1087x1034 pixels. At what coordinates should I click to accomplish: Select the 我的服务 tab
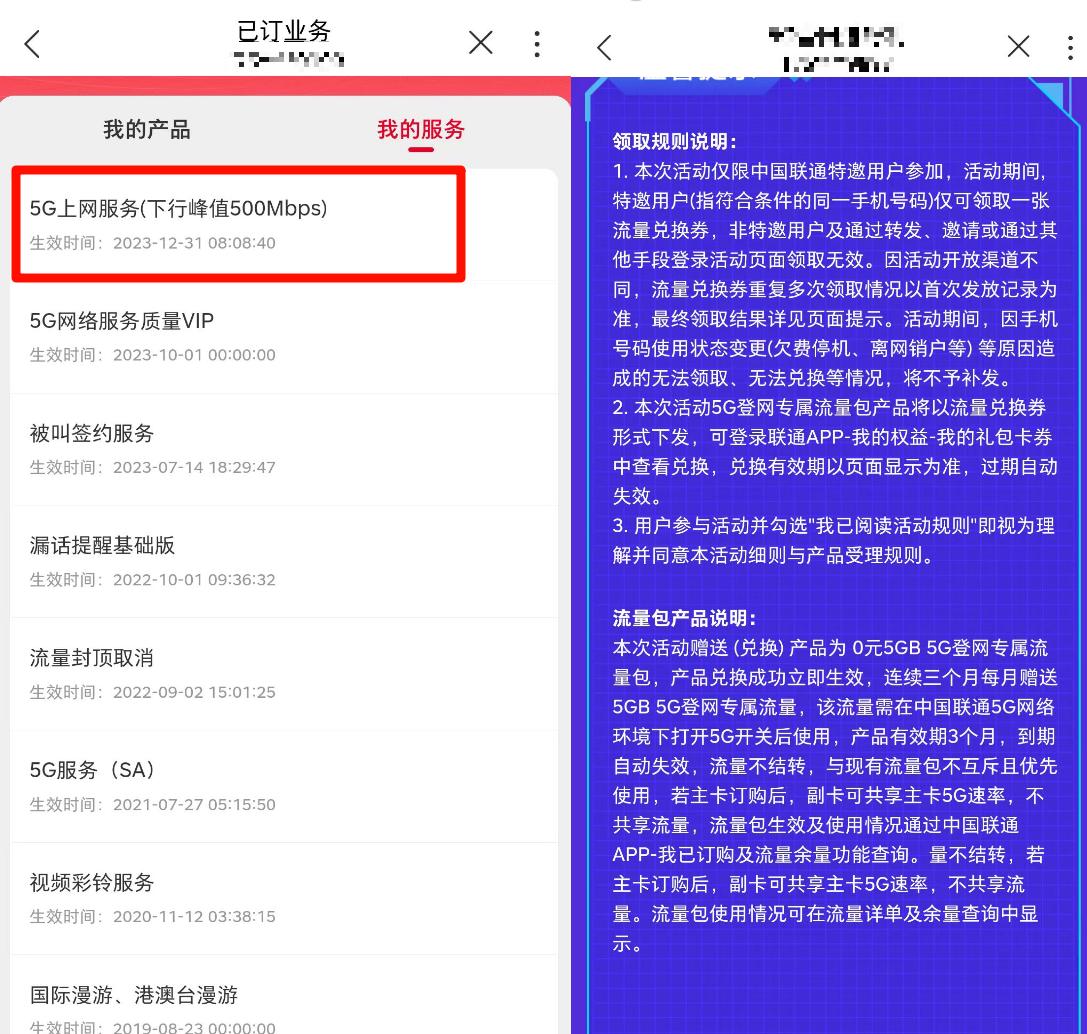(x=419, y=130)
